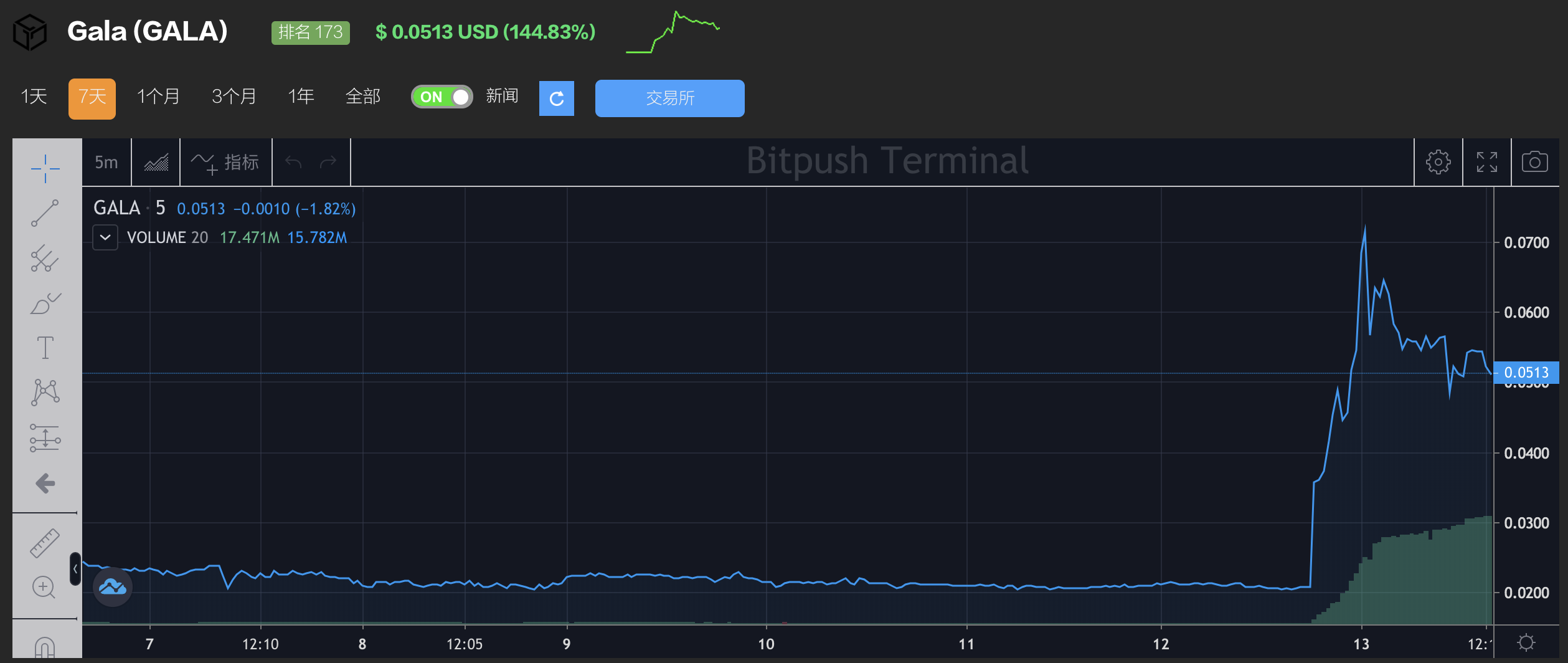
Task: Click the zoom in magnifier tool
Action: [x=44, y=587]
